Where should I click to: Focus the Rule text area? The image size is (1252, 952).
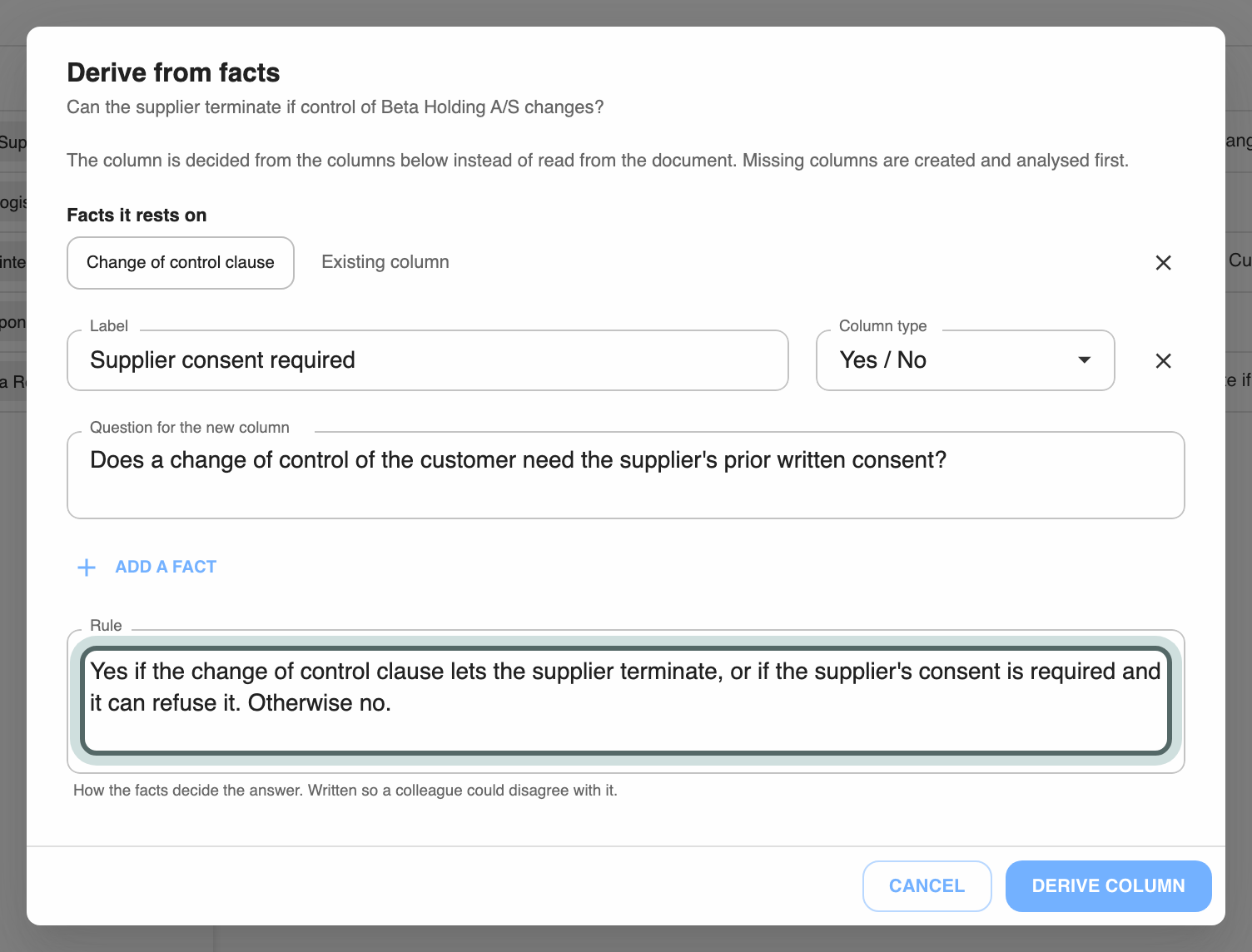(626, 701)
